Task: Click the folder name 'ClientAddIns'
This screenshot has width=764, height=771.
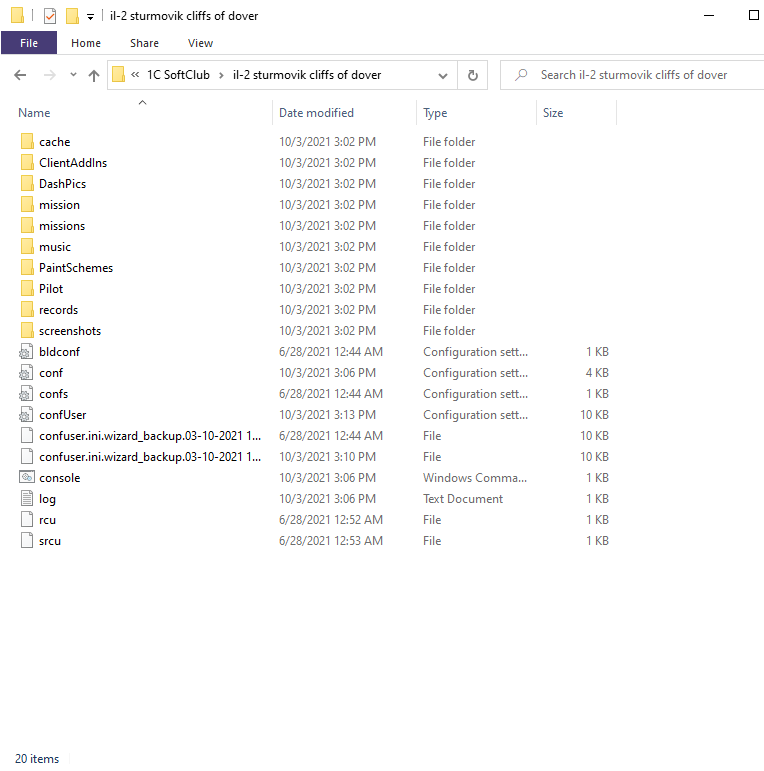Action: coord(73,163)
